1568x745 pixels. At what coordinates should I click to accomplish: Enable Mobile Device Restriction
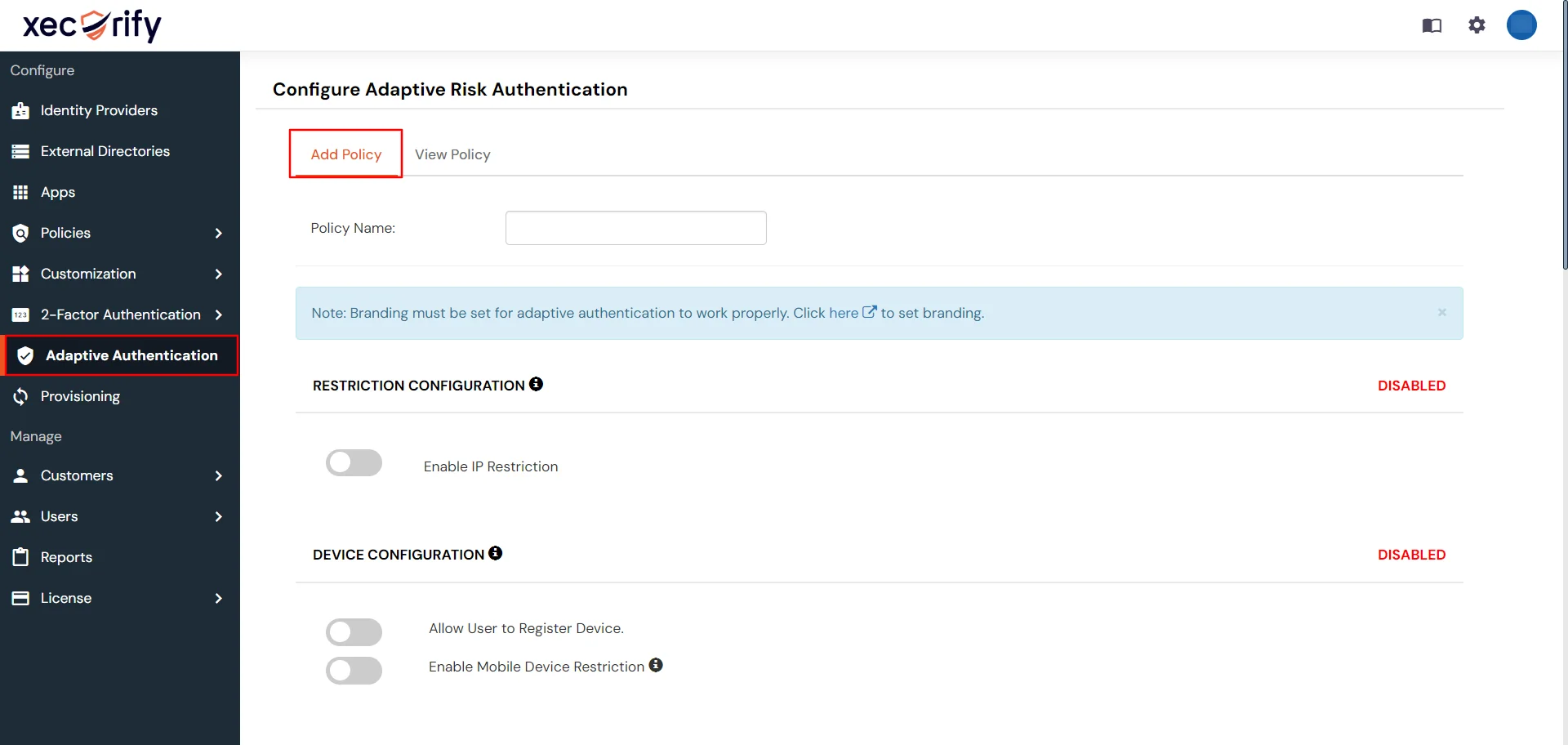click(354, 671)
